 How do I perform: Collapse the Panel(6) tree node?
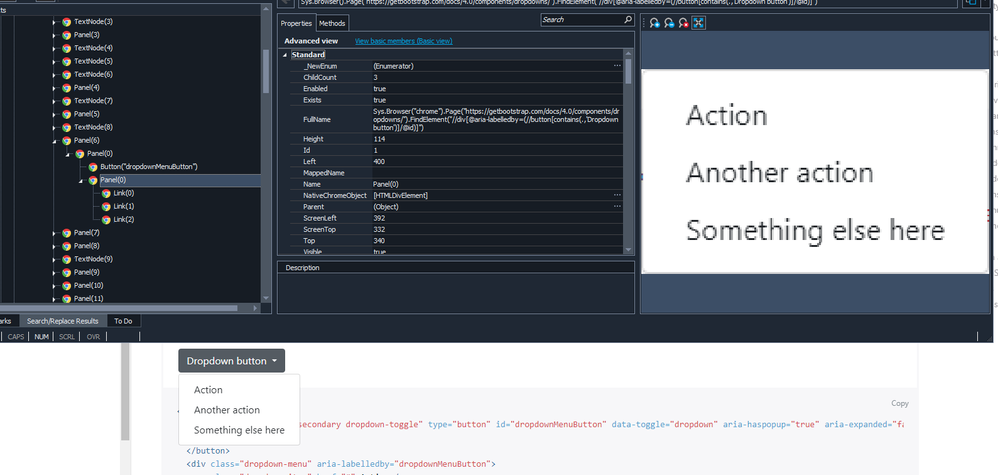point(55,140)
